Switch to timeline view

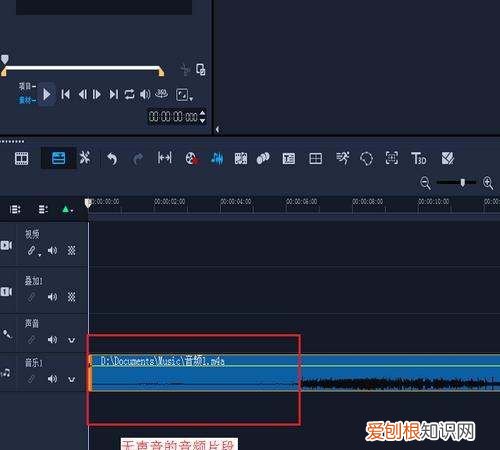click(59, 158)
